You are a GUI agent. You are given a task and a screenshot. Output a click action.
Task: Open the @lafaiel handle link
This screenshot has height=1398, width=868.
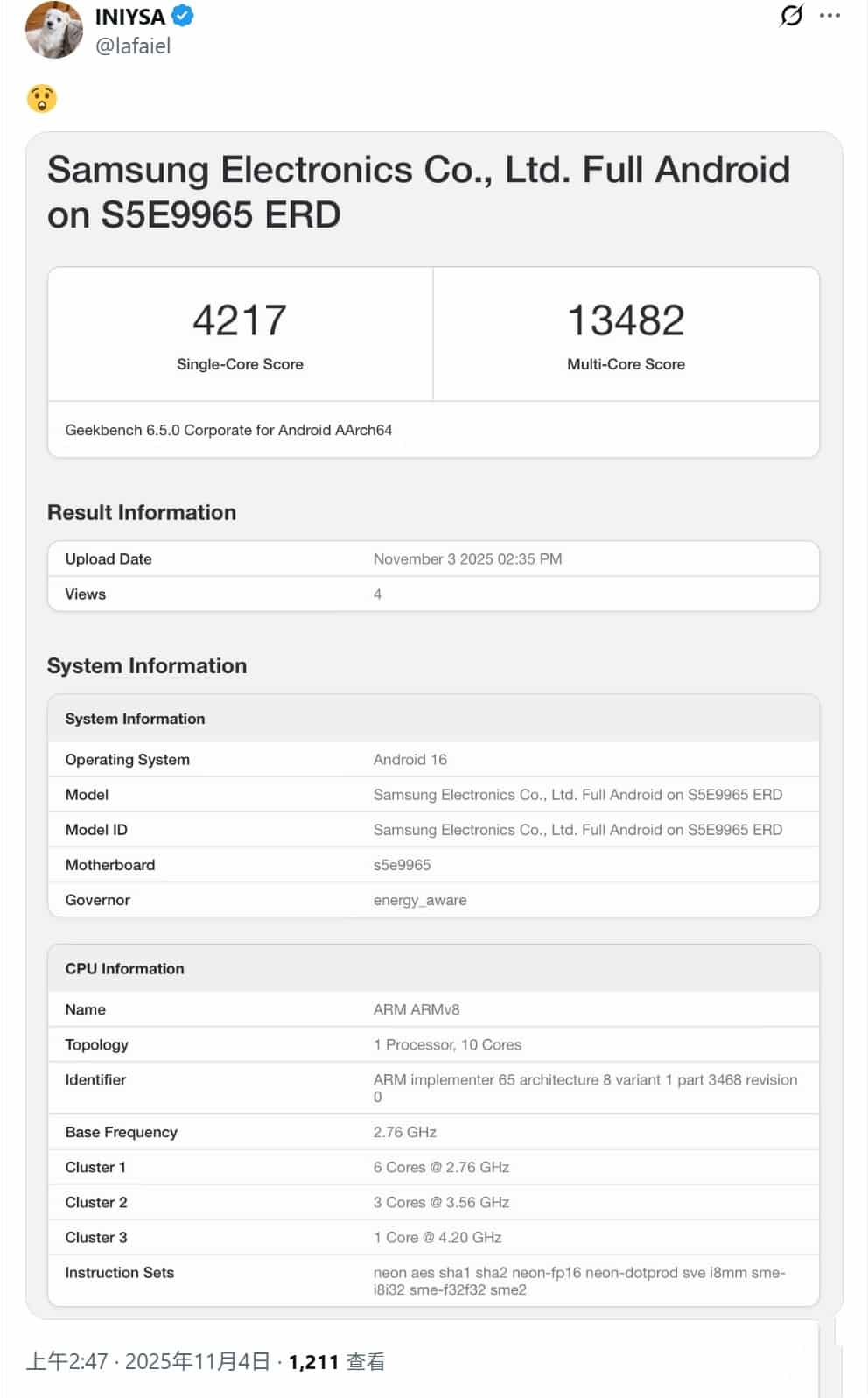[133, 46]
